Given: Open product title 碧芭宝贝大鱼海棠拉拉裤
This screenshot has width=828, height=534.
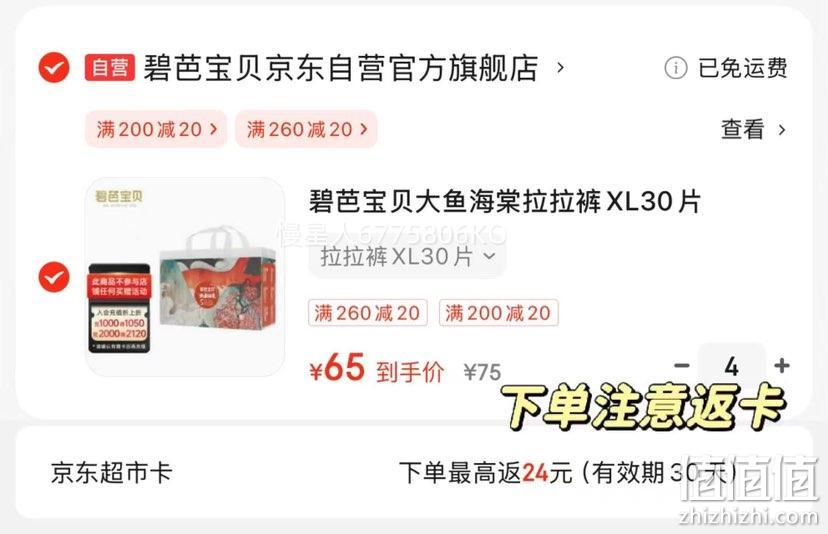Looking at the screenshot, I should (x=505, y=201).
